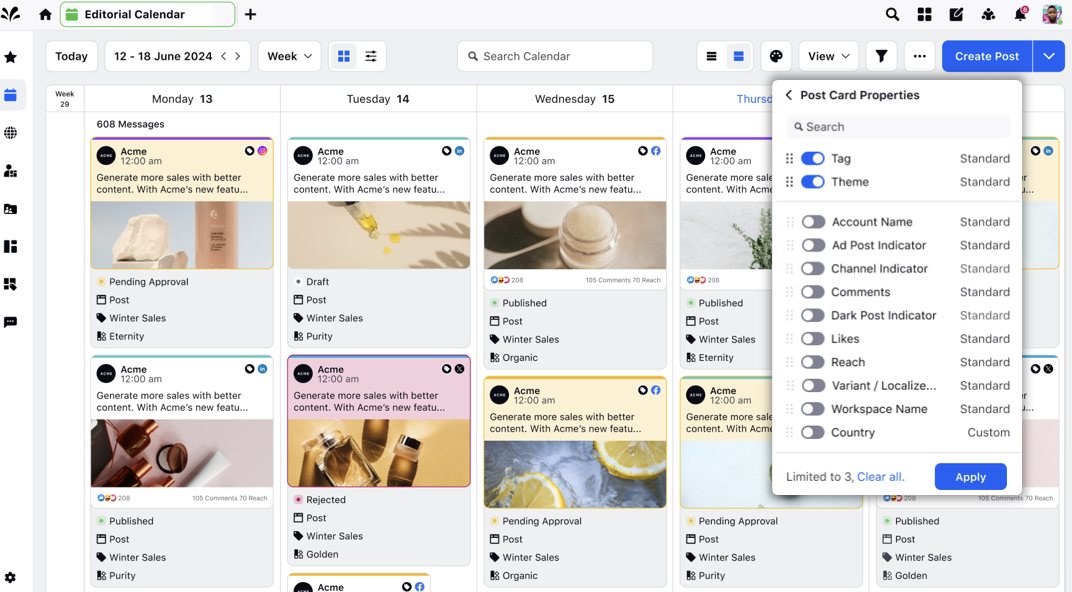
Task: Disable the Theme toggle
Action: click(813, 182)
